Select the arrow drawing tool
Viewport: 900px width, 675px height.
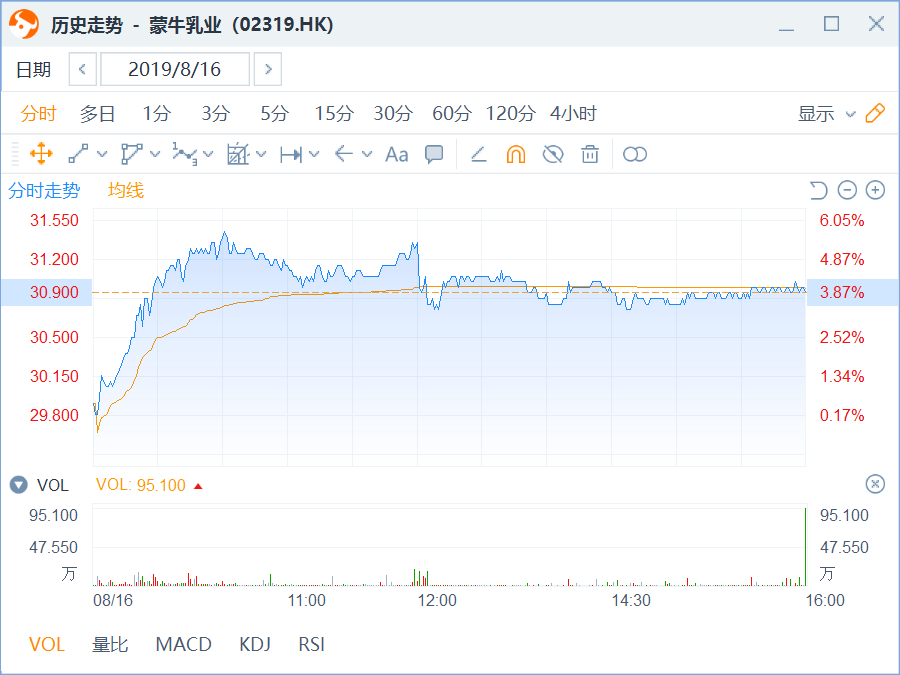point(343,154)
